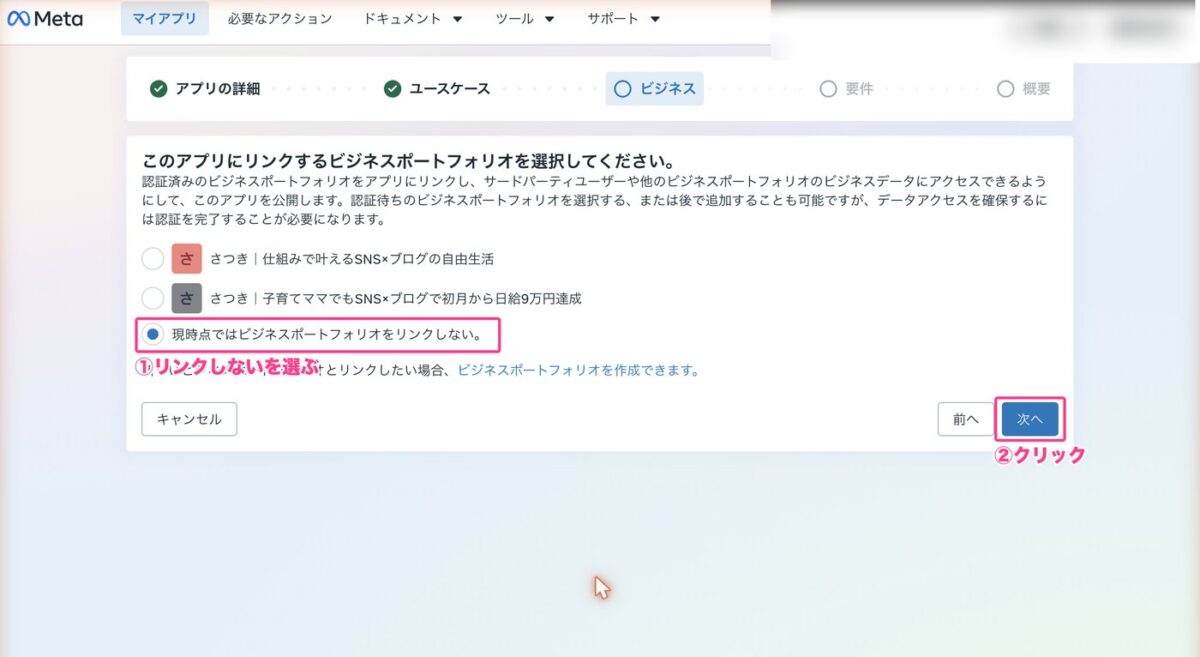
Task: Select the アプリの詳細 step
Action: tap(205, 89)
